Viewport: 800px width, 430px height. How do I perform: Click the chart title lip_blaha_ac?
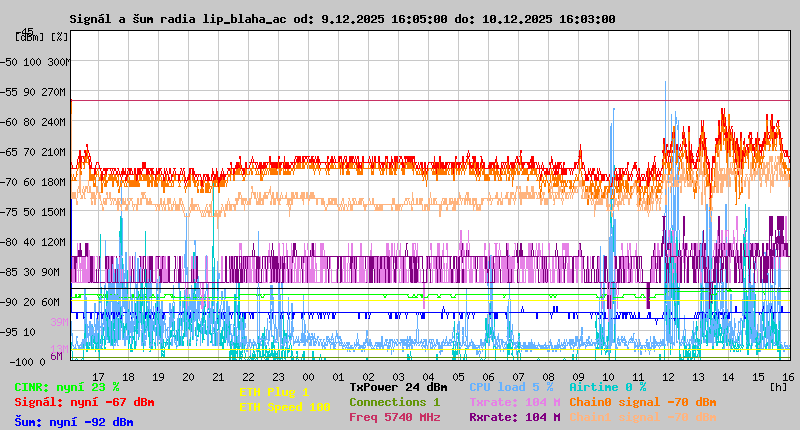[260, 19]
